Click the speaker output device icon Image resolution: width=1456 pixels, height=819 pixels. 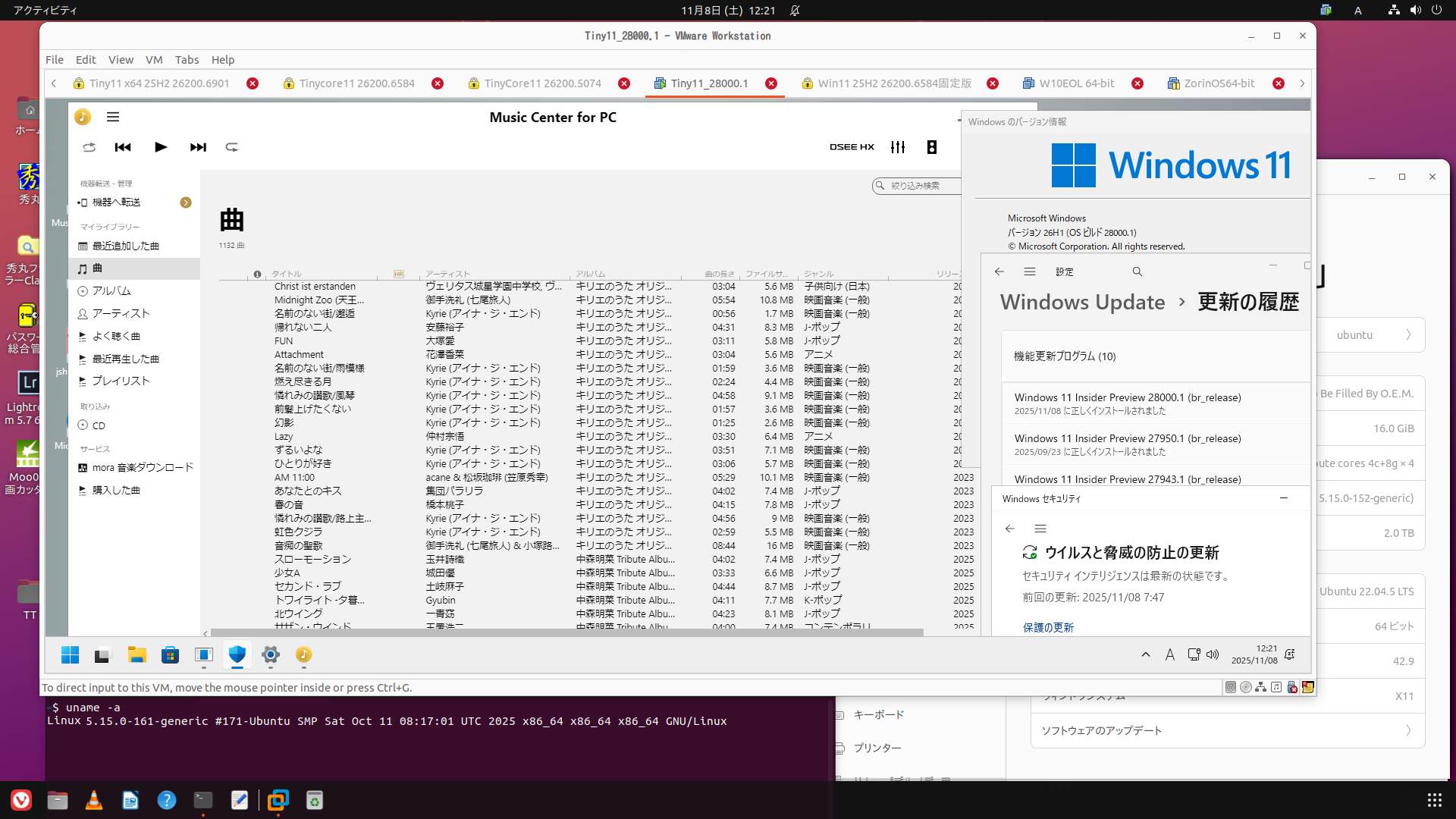tap(932, 147)
